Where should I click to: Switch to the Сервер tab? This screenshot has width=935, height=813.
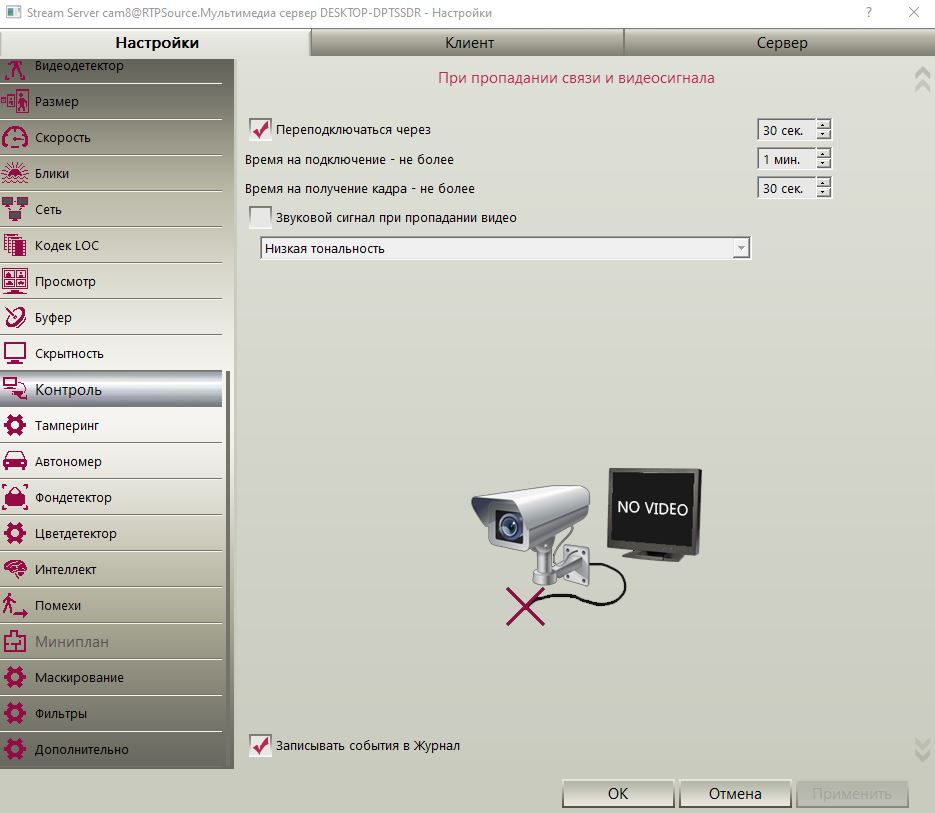tap(781, 43)
